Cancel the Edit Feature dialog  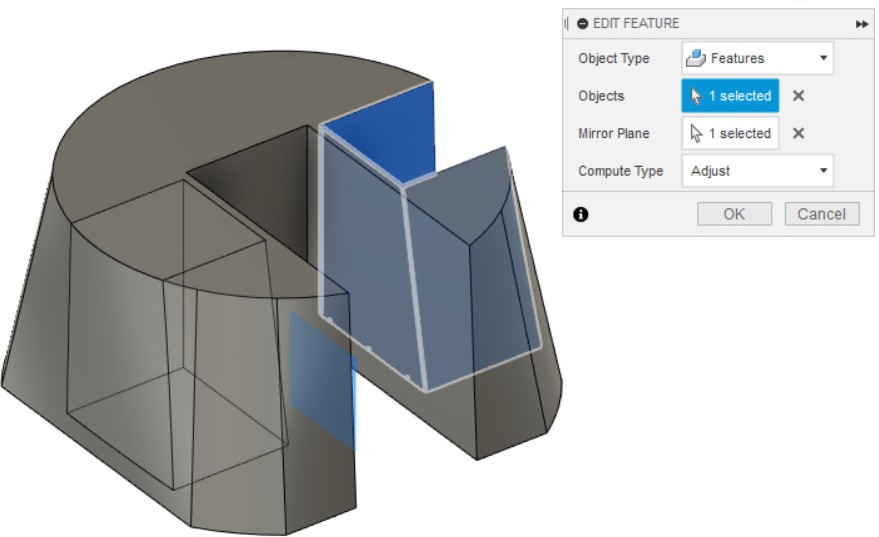click(822, 214)
